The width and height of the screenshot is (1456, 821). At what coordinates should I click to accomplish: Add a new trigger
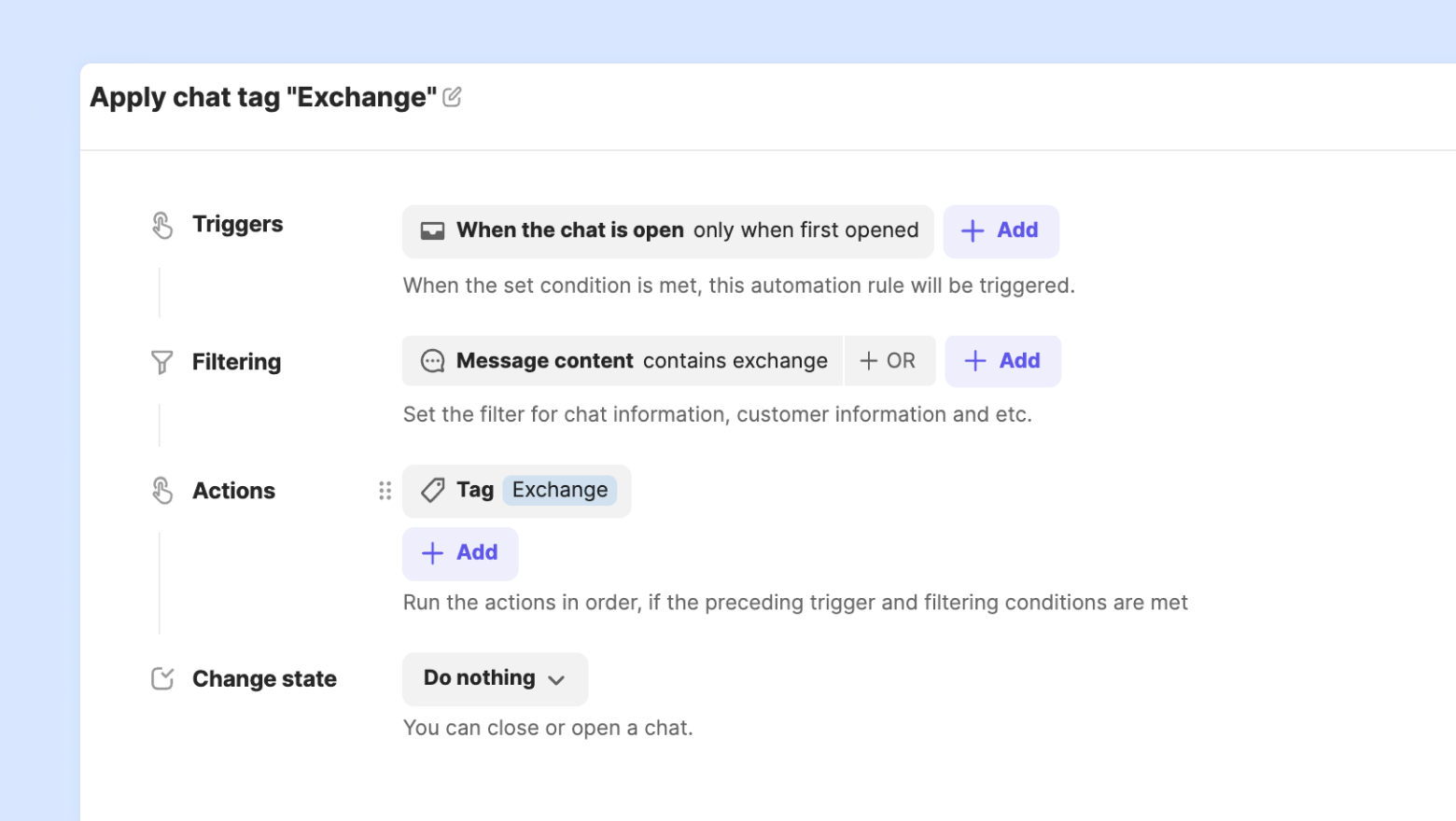click(x=1001, y=231)
